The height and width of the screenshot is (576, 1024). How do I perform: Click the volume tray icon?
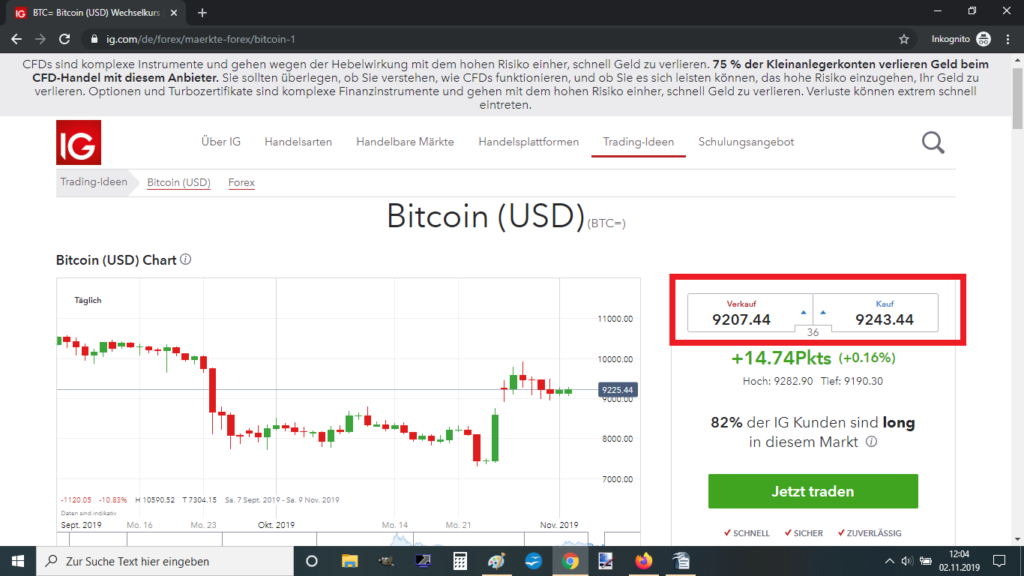point(906,561)
